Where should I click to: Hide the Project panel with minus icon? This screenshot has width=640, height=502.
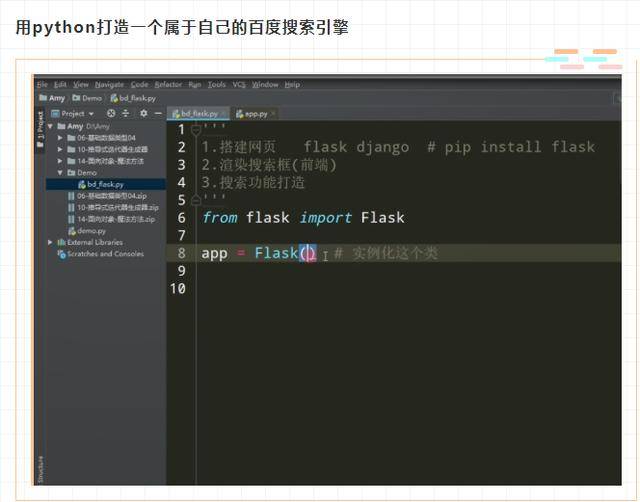coord(158,113)
